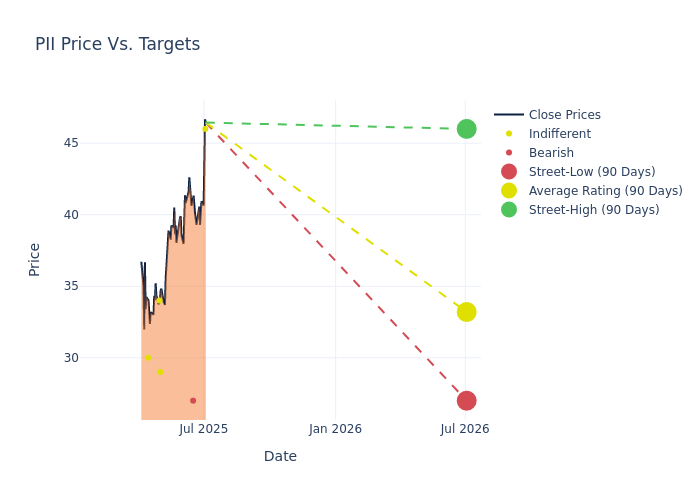Click the yellow Indifferent dot at 29

point(160,372)
